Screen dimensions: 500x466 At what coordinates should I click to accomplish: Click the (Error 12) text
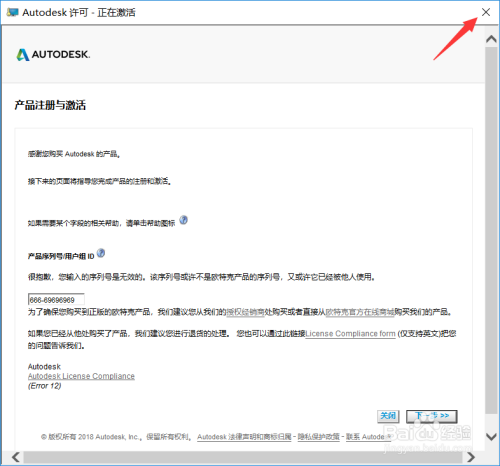[44, 386]
